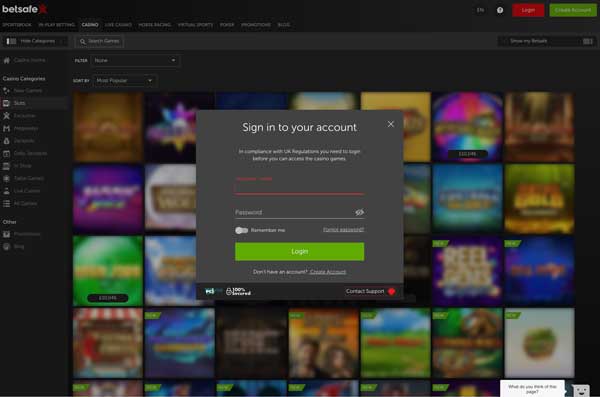This screenshot has height=397, width=600.
Task: Go to the Live Casino menu
Action: coord(118,25)
